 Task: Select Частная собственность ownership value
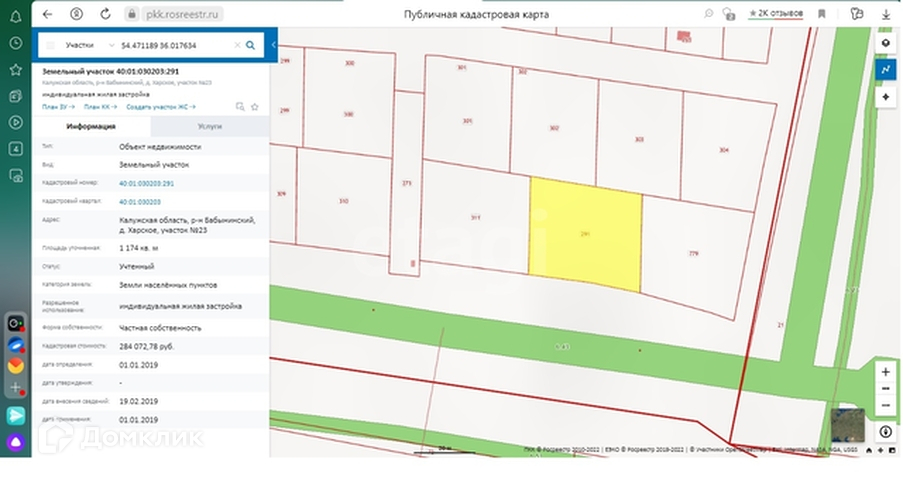pyautogui.click(x=160, y=328)
